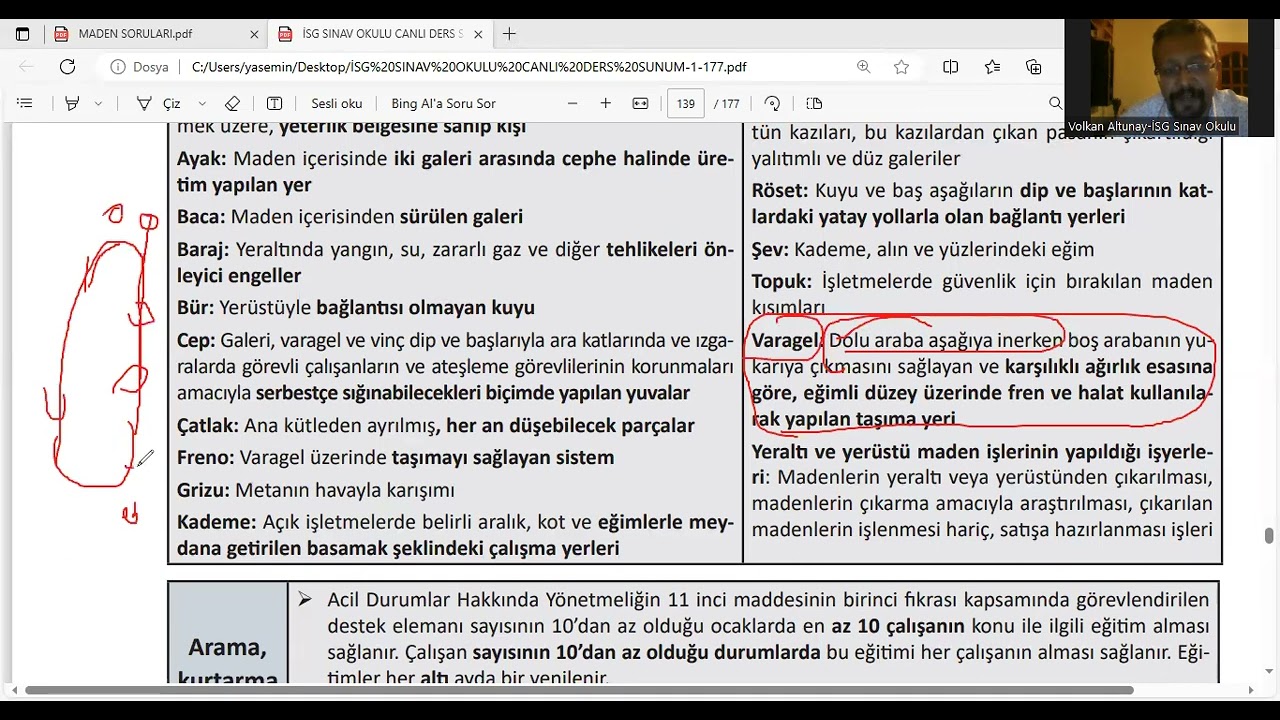The height and width of the screenshot is (720, 1280).
Task: View site information for Dosya
Action: [139, 67]
